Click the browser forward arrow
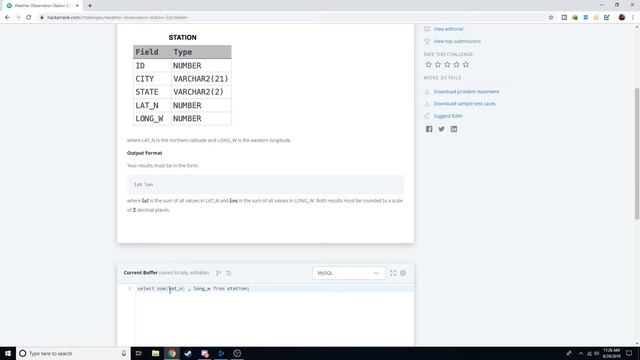The image size is (640, 360). click(18, 18)
